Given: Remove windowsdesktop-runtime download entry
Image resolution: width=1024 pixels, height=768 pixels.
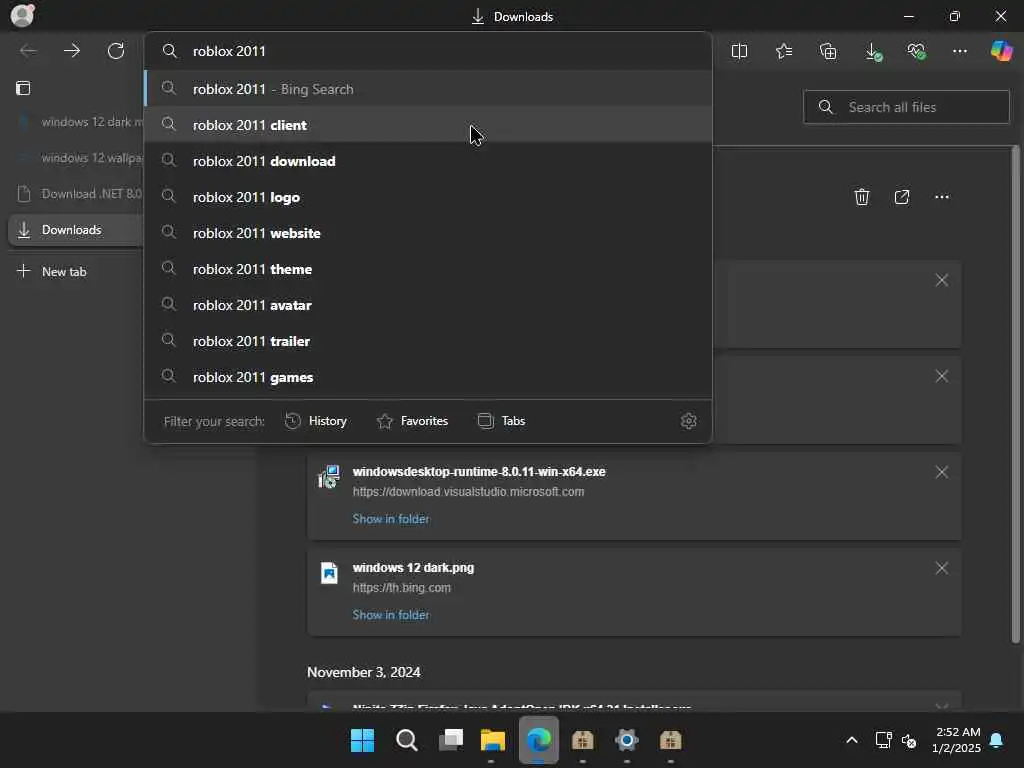Looking at the screenshot, I should pos(942,472).
